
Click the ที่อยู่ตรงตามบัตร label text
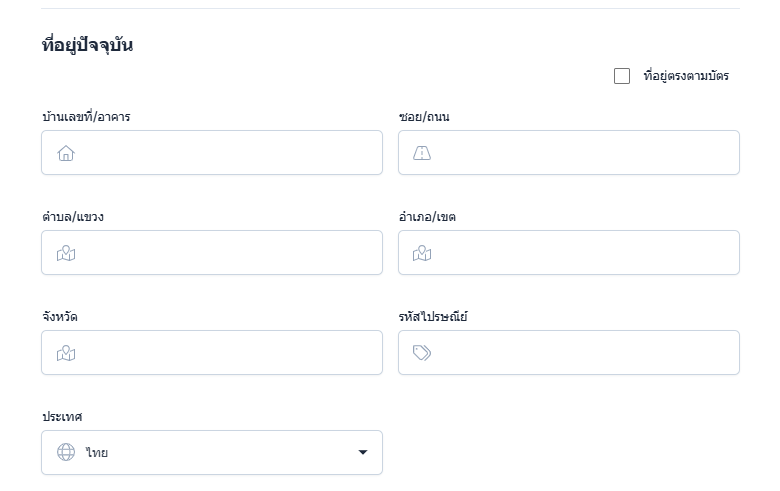tap(686, 76)
